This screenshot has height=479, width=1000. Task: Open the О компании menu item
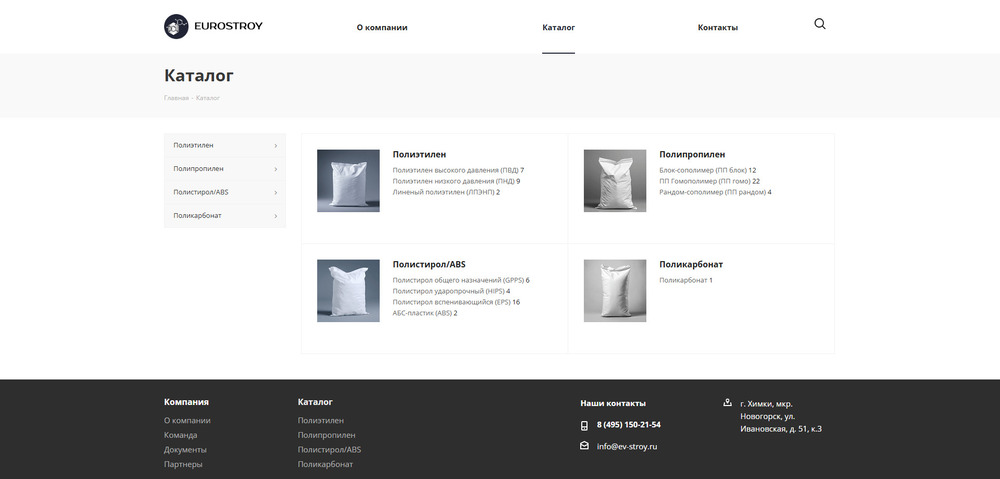382,28
